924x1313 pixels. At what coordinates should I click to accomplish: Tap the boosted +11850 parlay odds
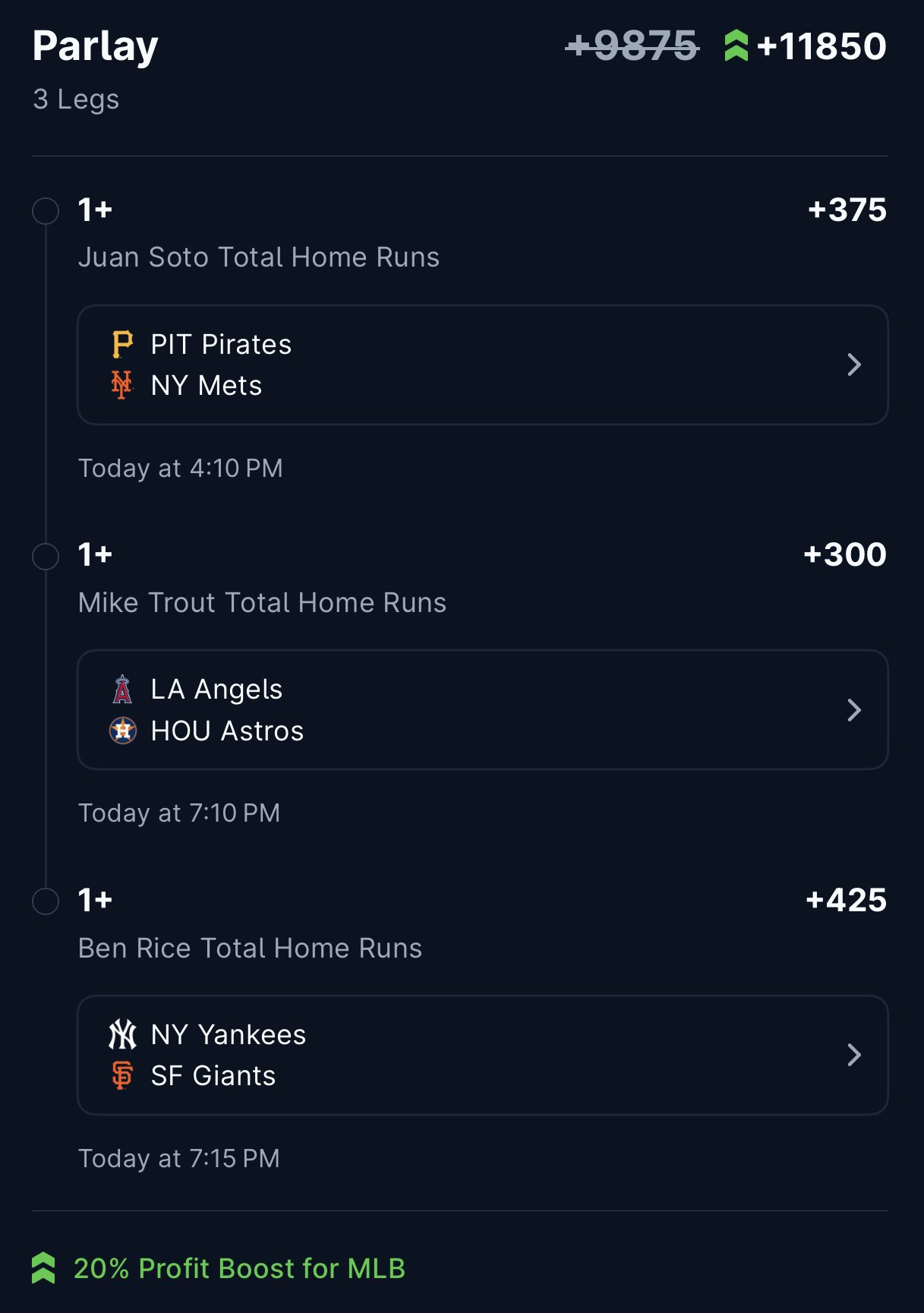[x=822, y=46]
